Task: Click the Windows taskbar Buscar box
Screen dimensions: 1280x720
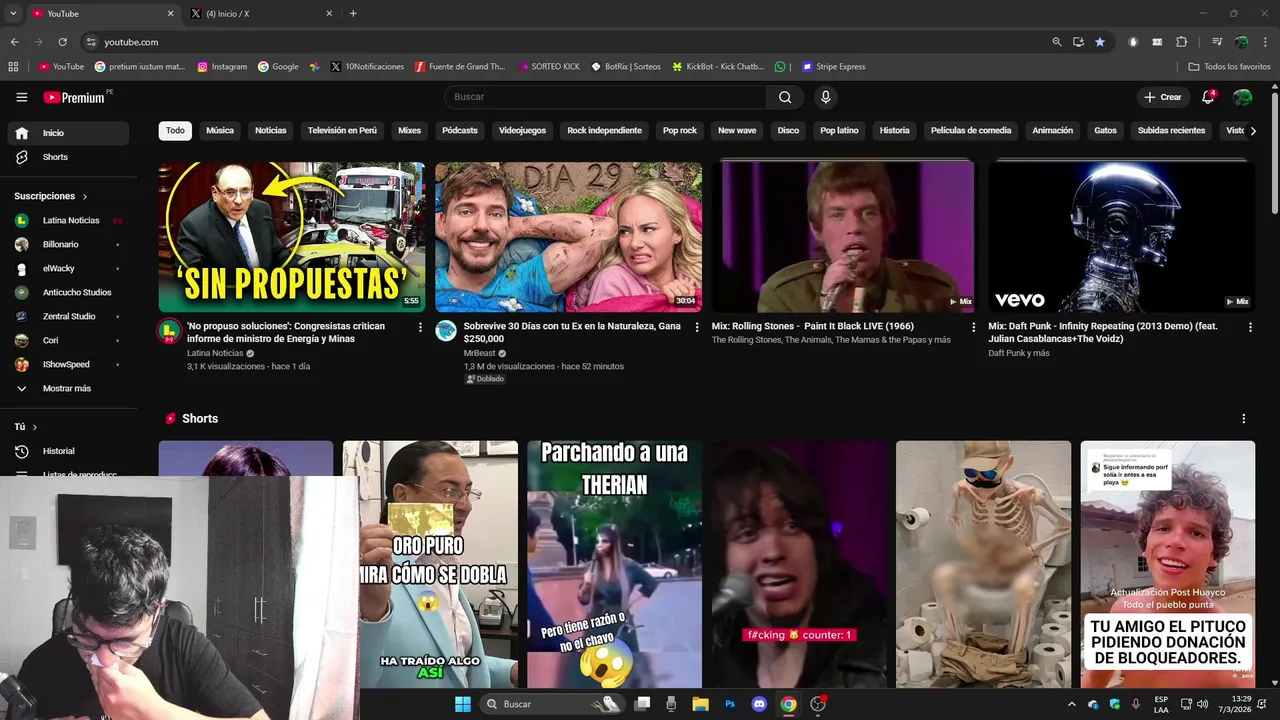Action: tap(552, 704)
